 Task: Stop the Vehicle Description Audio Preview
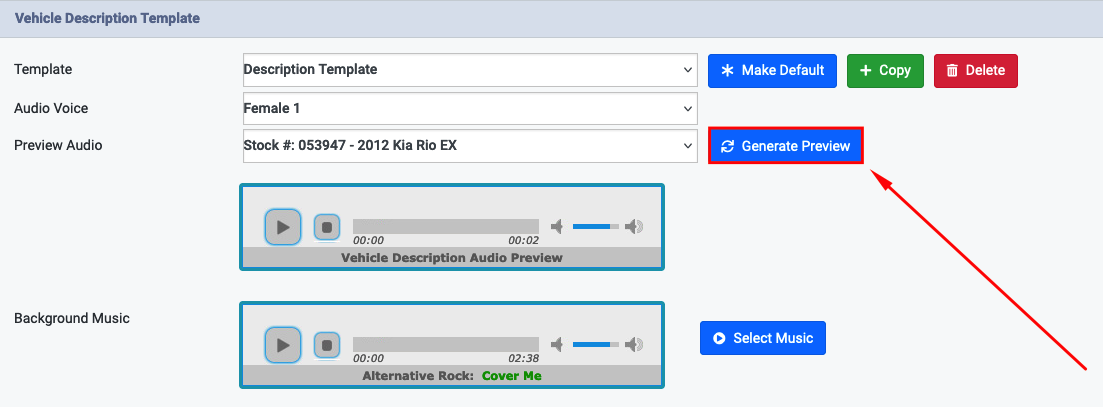[x=326, y=227]
